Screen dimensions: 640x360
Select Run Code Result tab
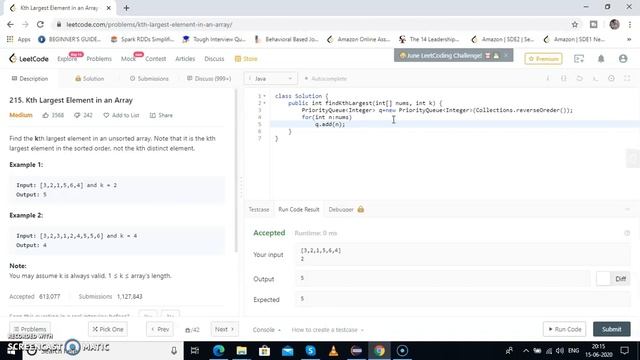(299, 209)
